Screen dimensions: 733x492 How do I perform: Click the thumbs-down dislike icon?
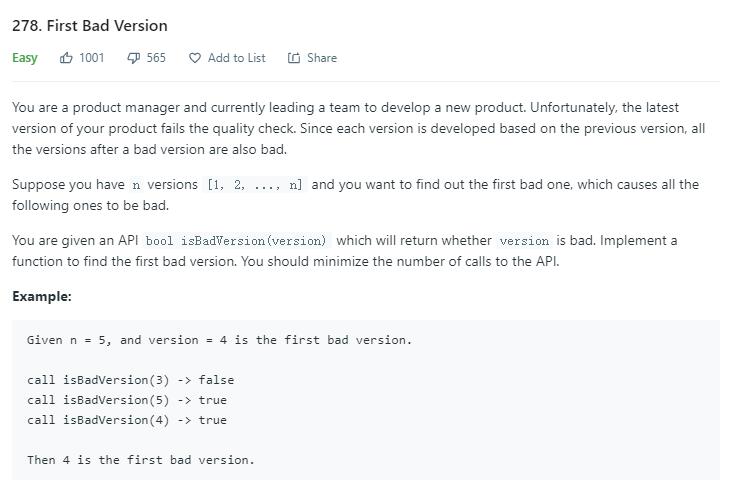click(x=133, y=58)
